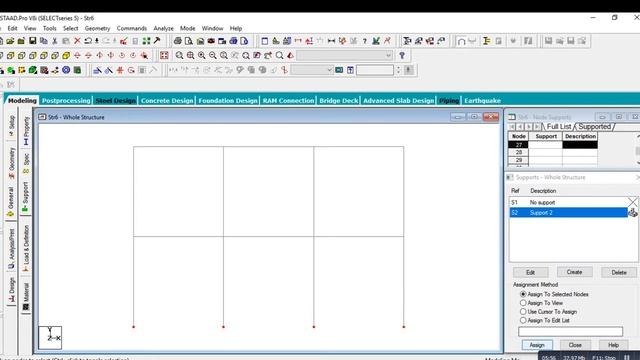The image size is (640, 360).
Task: Open the Edit menu
Action: (12, 28)
